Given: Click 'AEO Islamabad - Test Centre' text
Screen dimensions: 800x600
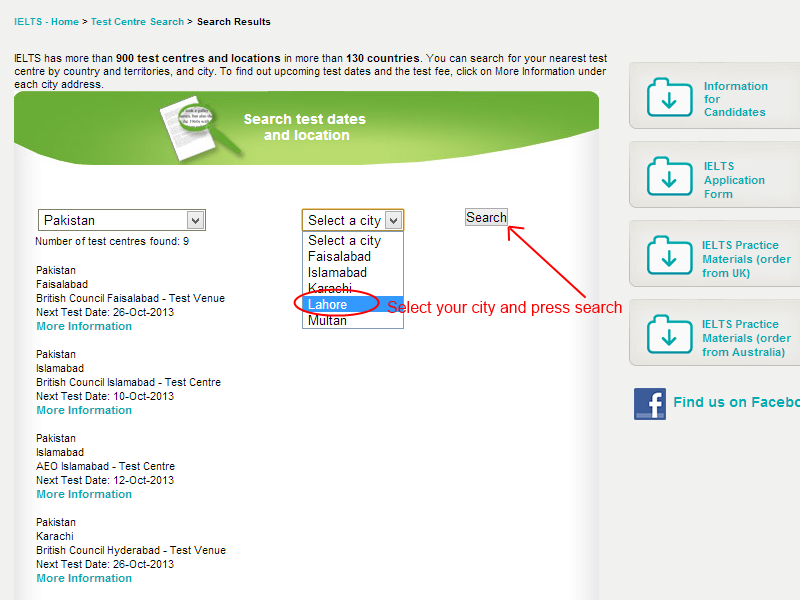Looking at the screenshot, I should [106, 466].
